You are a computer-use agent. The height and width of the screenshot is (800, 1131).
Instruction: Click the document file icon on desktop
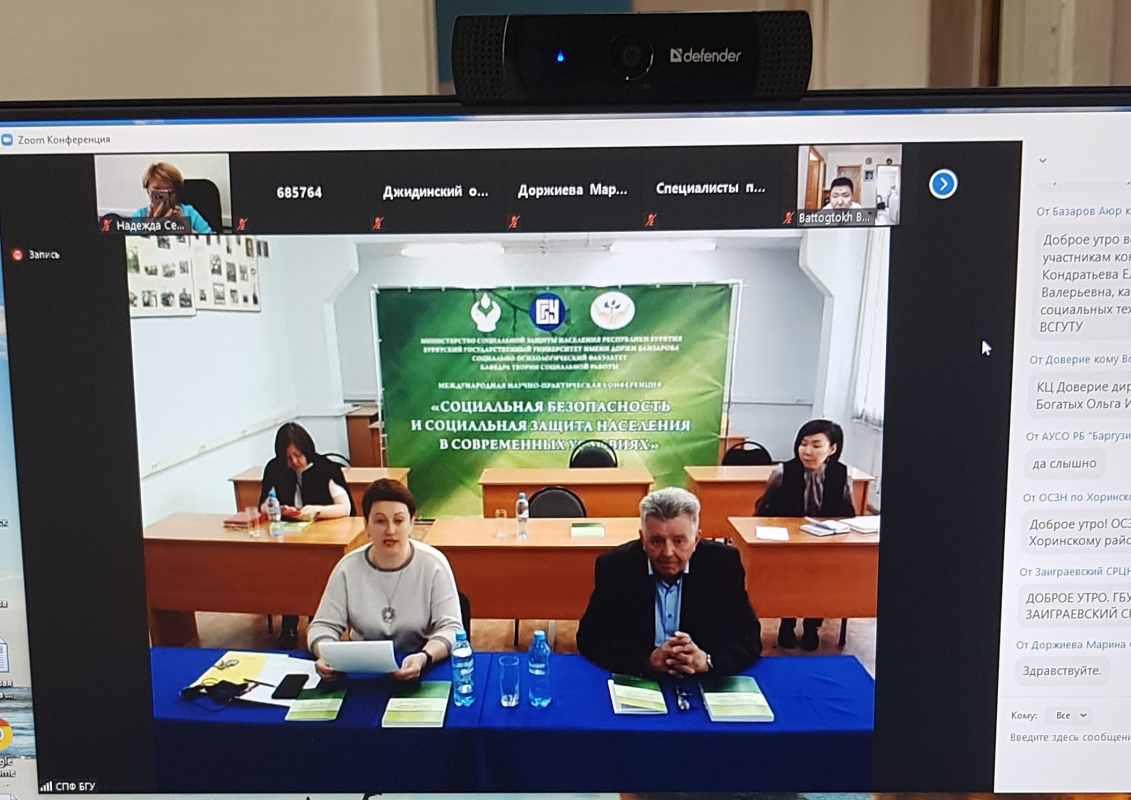pos(3,657)
